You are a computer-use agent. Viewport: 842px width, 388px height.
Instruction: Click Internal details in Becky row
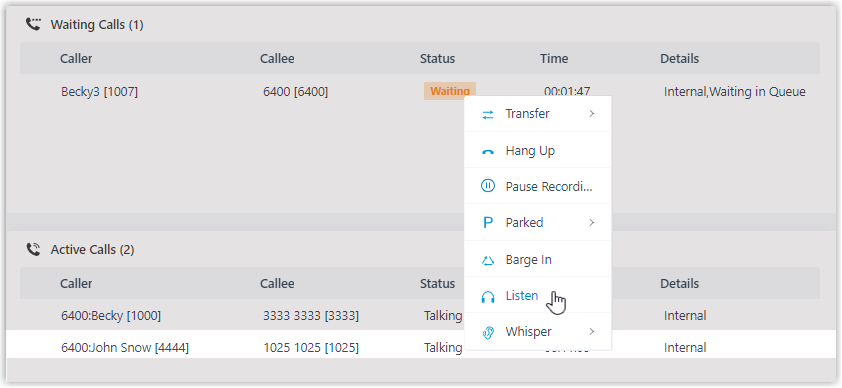click(x=685, y=316)
